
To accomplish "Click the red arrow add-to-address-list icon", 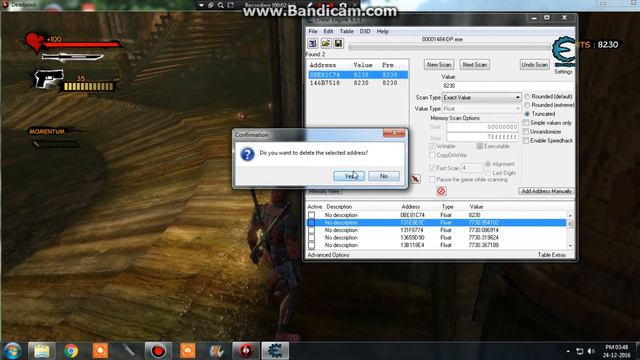I will pos(416,179).
